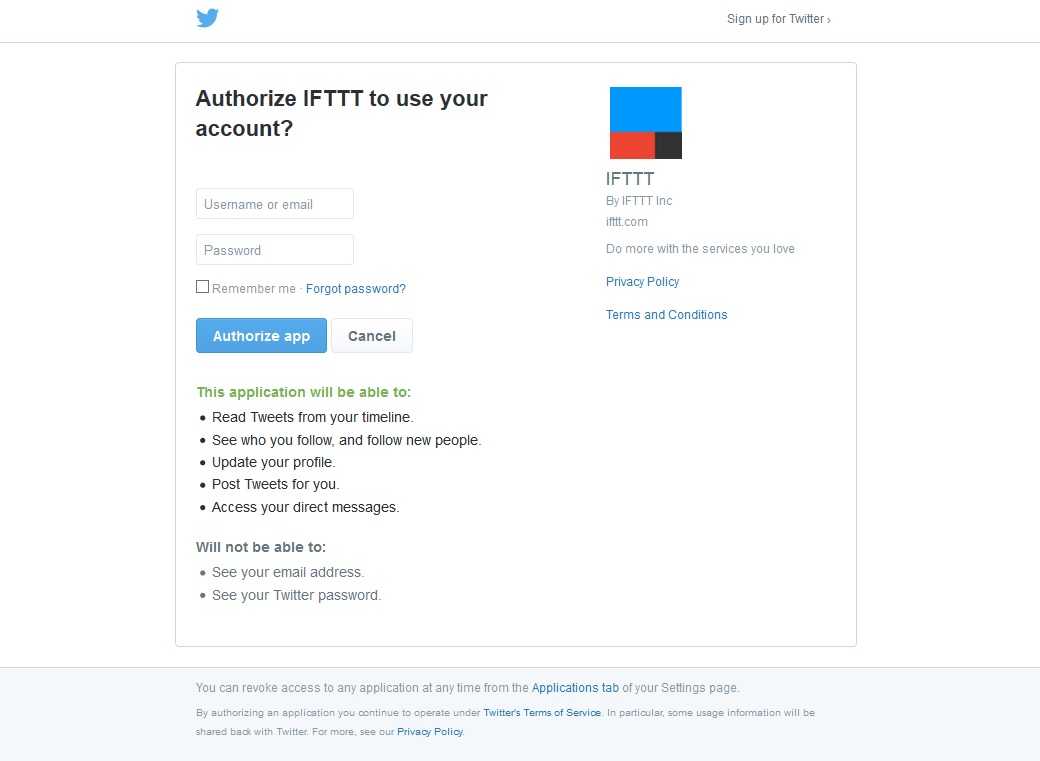Image resolution: width=1040 pixels, height=761 pixels.
Task: Click the Twitter bird logo
Action: point(208,18)
